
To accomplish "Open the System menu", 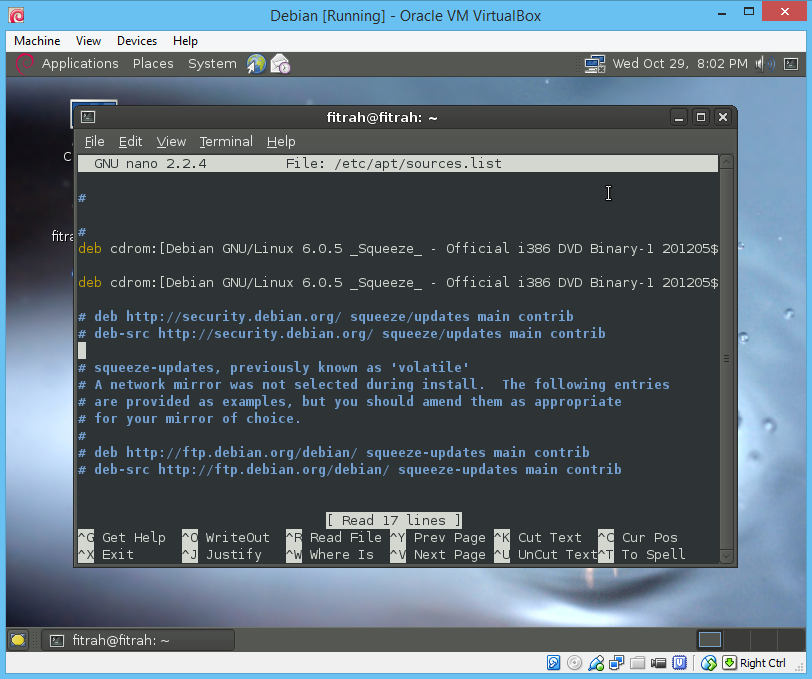I will click(x=212, y=64).
